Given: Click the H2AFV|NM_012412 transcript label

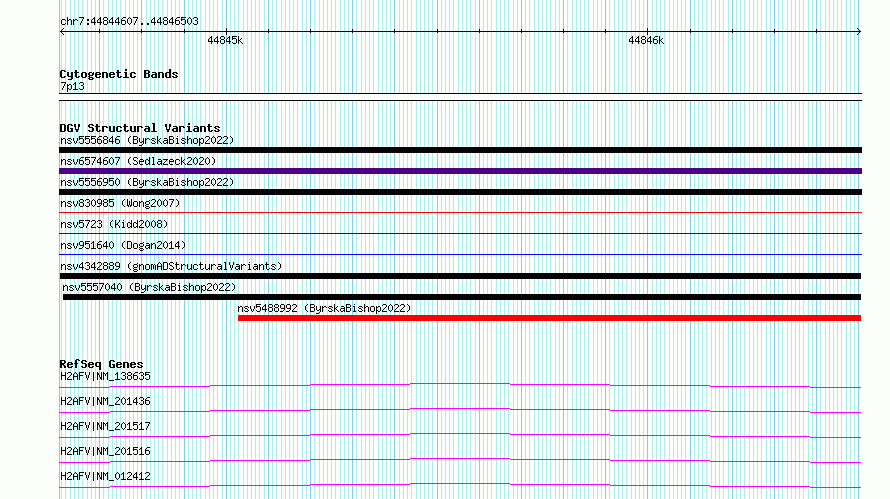Looking at the screenshot, I should pos(106,476).
